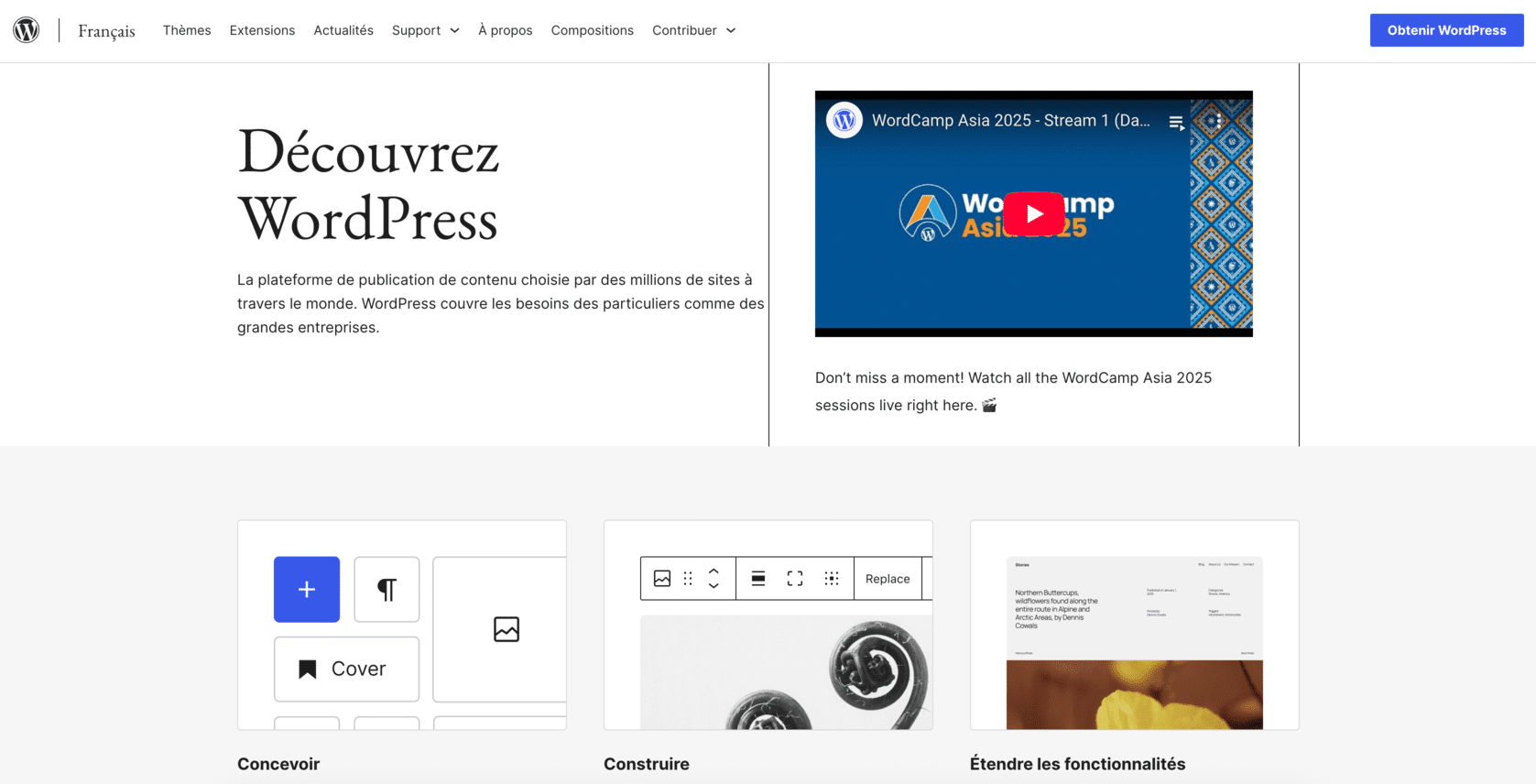The width and height of the screenshot is (1536, 784).
Task: Click the Replace button in toolbar
Action: click(888, 579)
